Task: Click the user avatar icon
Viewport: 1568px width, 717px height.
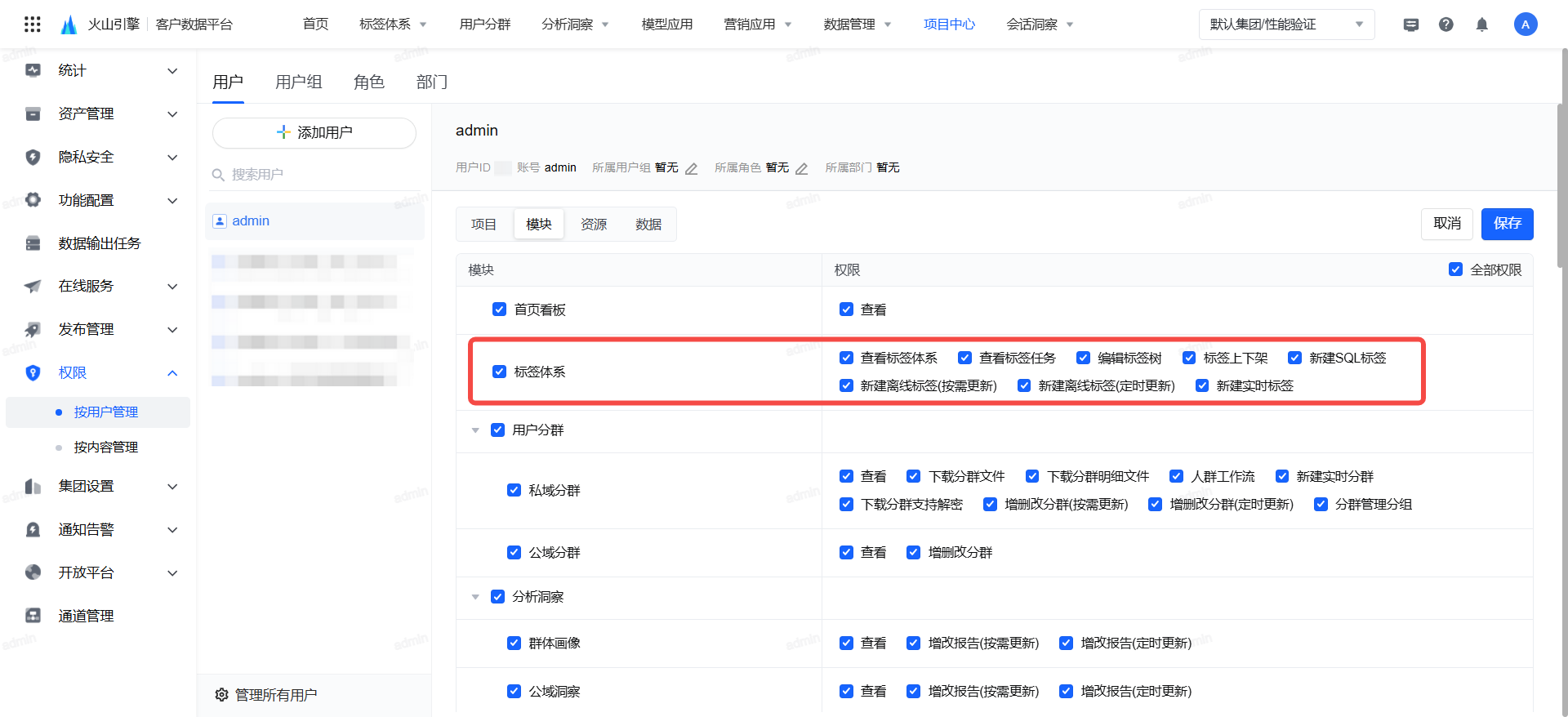Action: (x=1525, y=24)
